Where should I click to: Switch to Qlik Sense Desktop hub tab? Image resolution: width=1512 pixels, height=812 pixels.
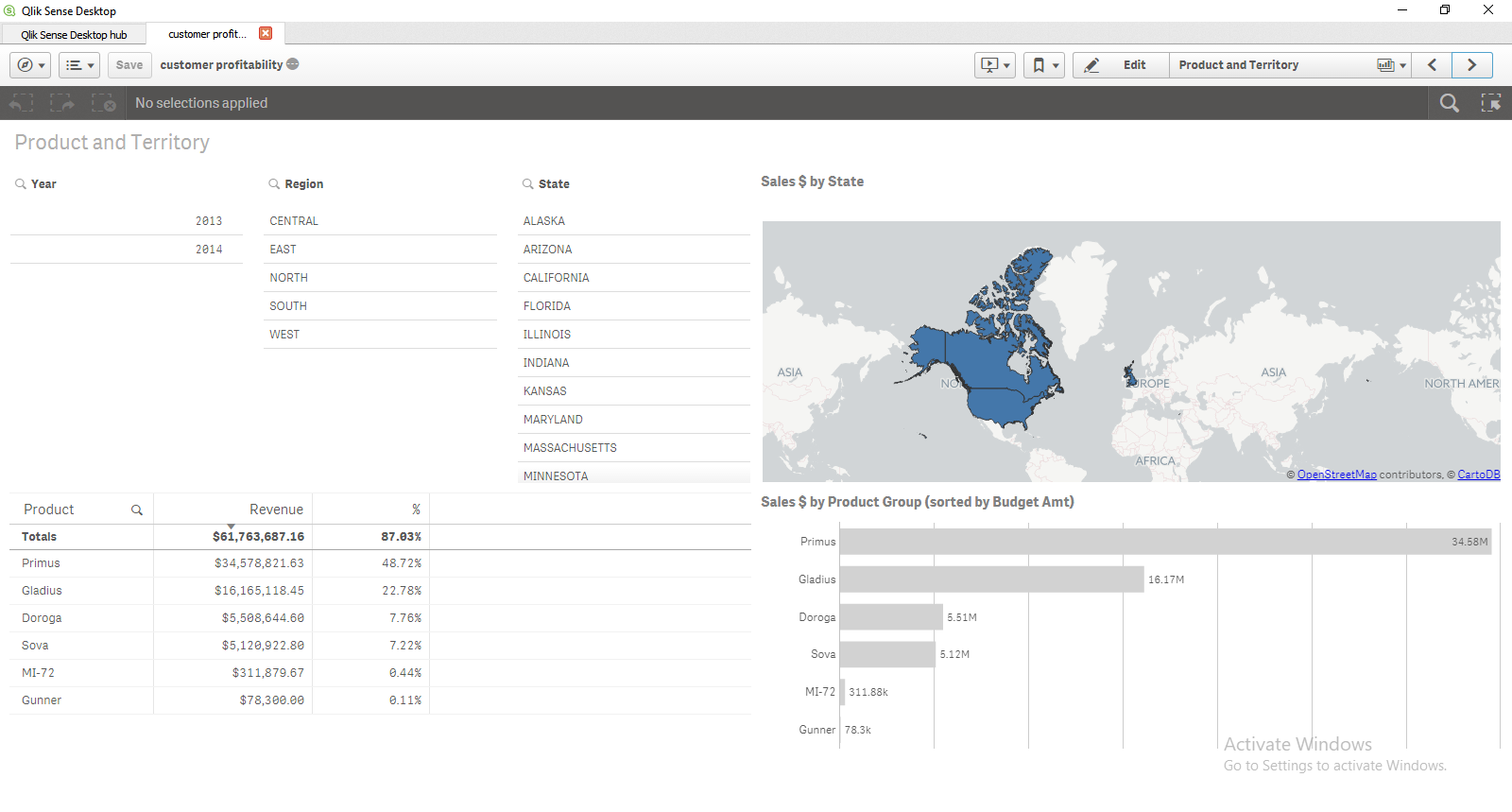pyautogui.click(x=74, y=35)
